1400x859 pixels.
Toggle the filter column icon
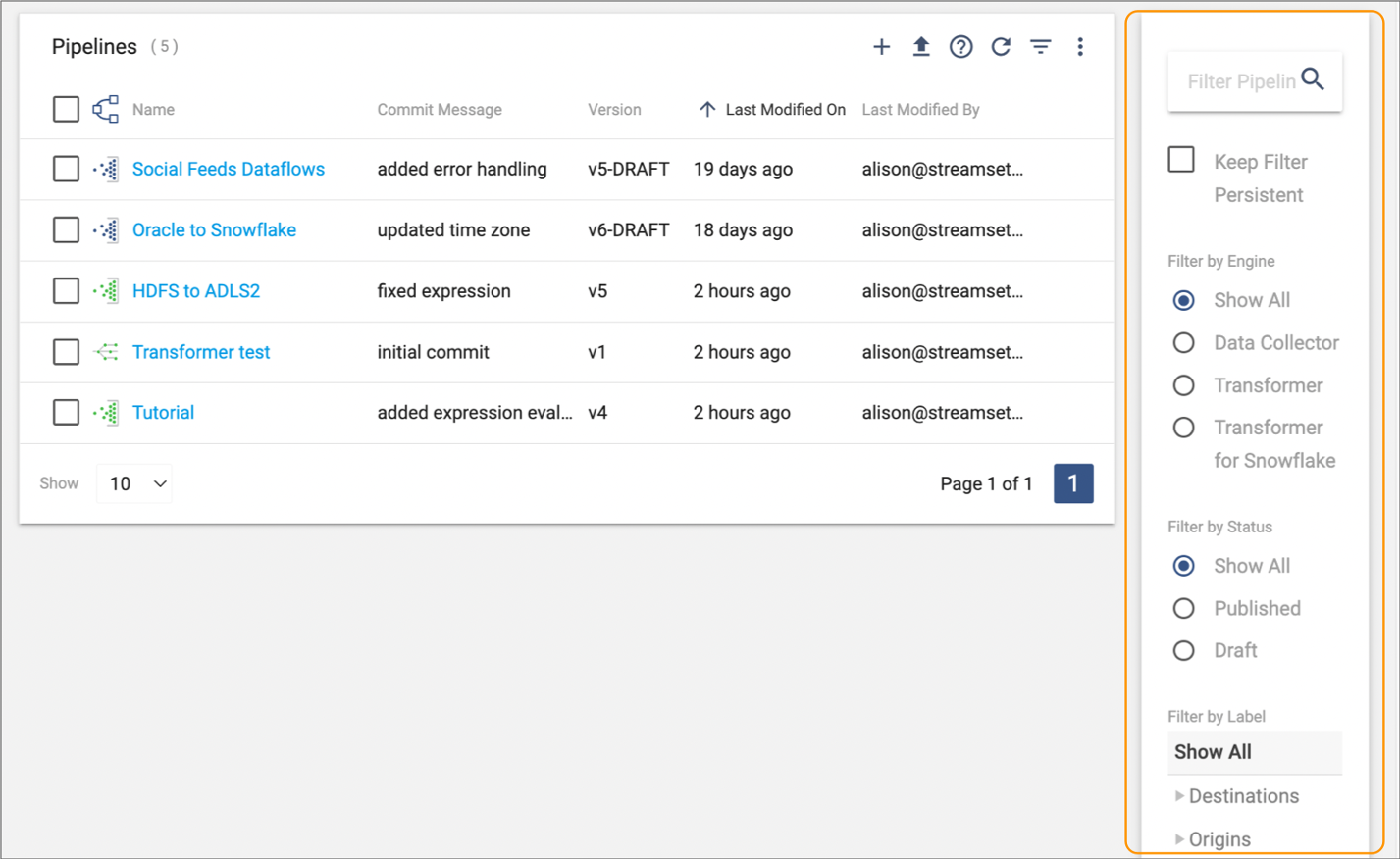click(x=1041, y=47)
